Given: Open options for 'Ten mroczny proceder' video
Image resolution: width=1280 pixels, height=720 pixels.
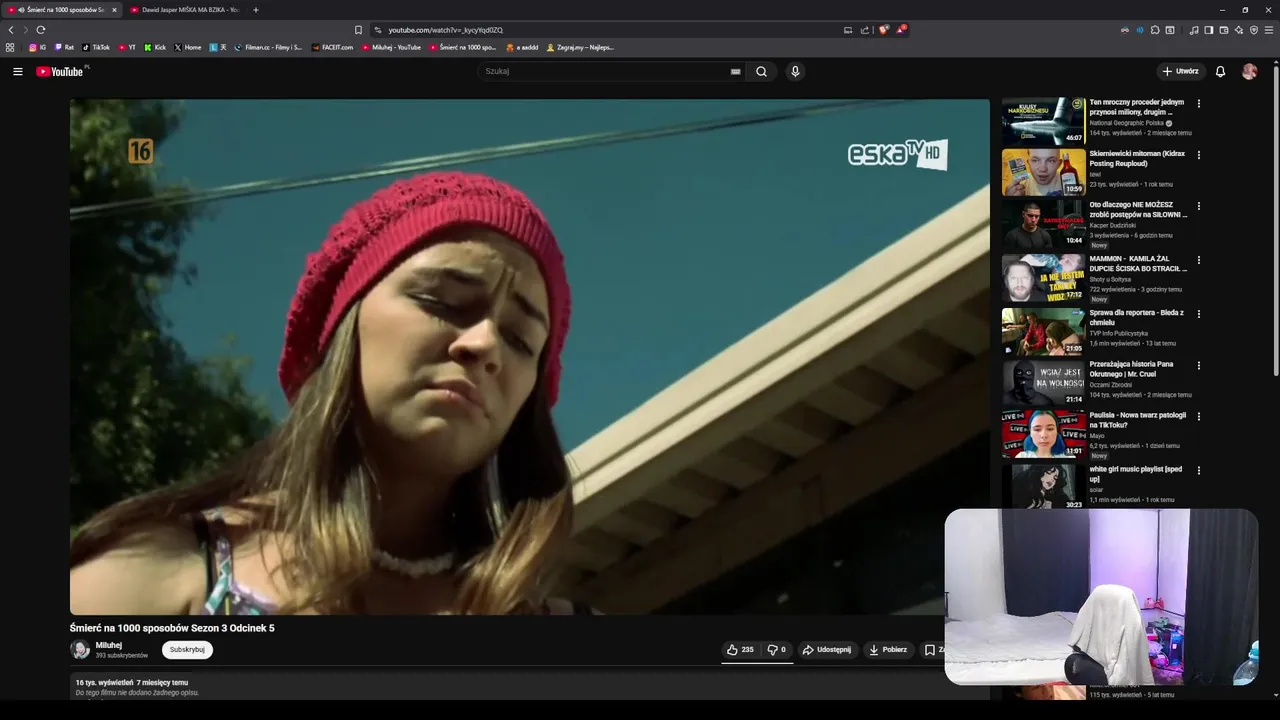Looking at the screenshot, I should pos(1199,103).
